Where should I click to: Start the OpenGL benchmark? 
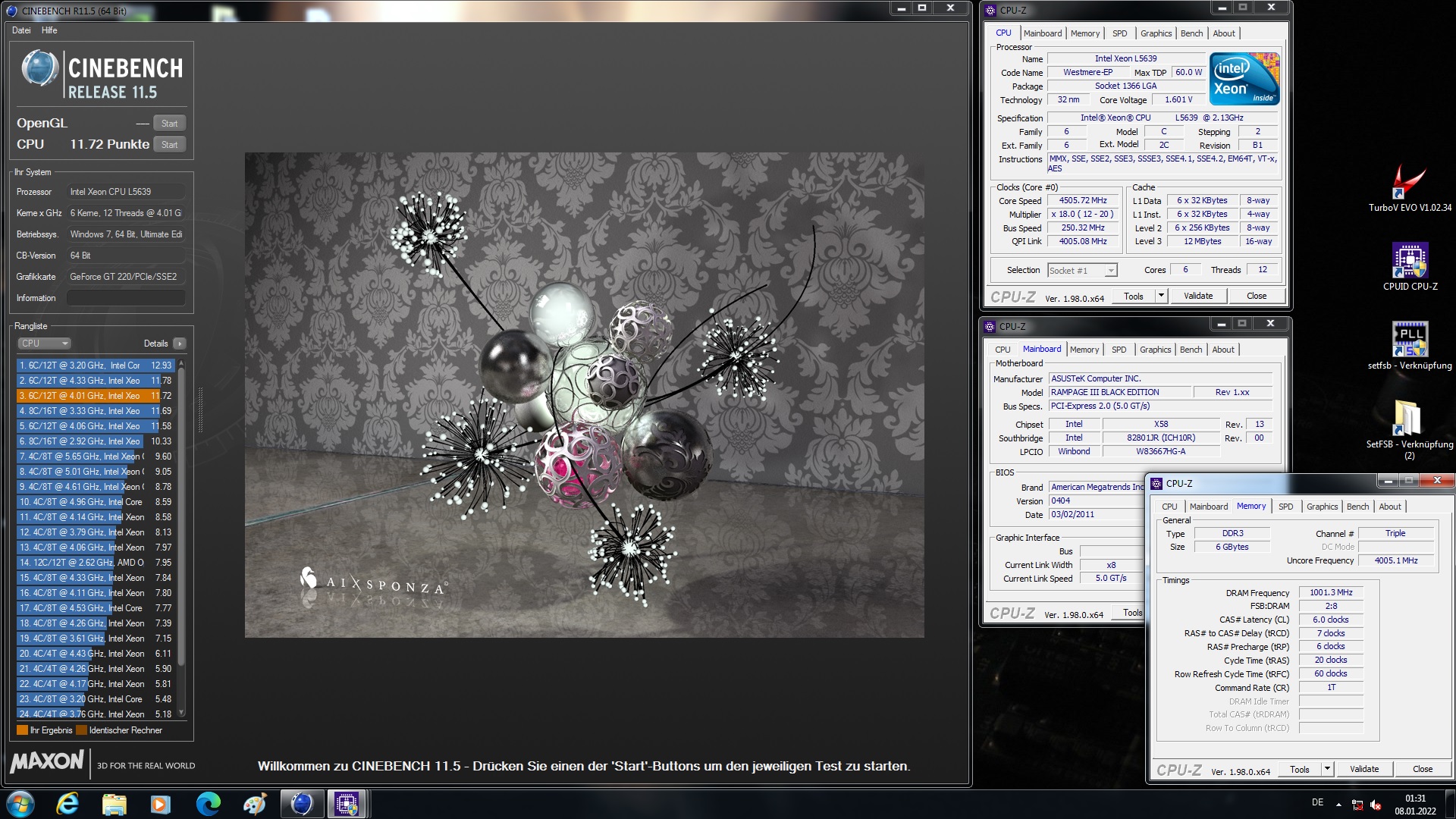[x=170, y=124]
